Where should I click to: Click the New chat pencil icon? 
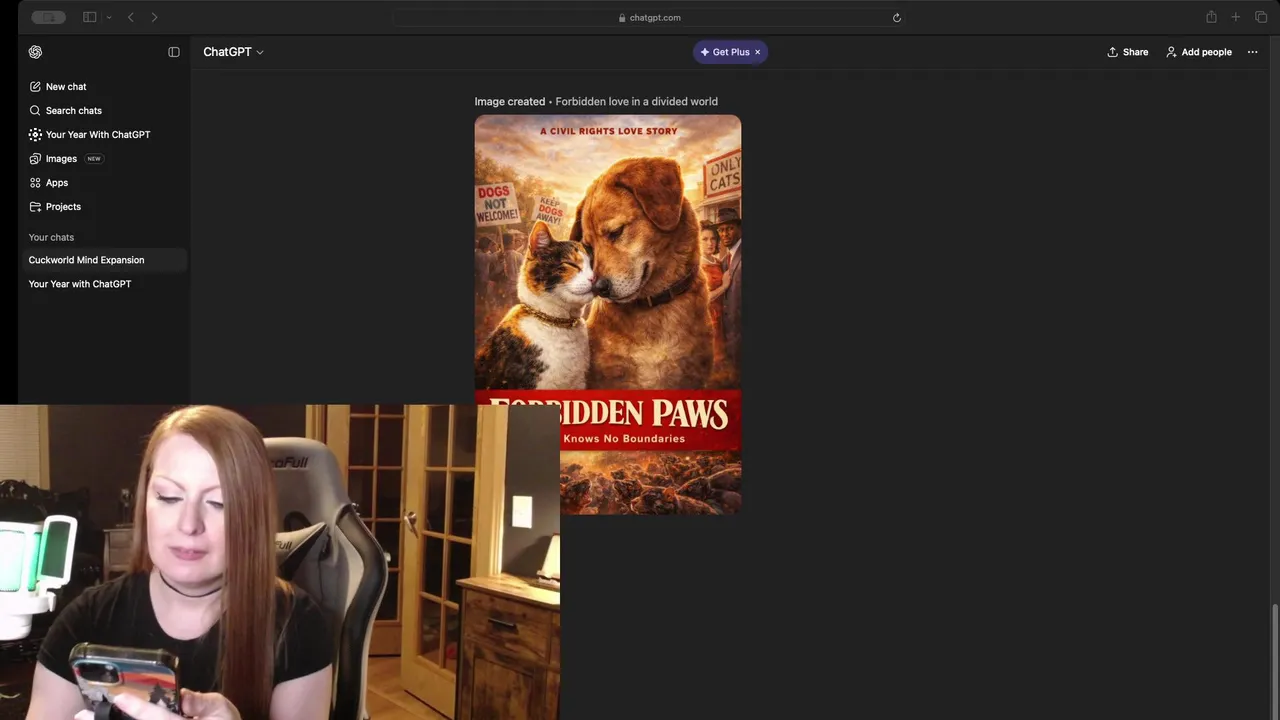35,87
